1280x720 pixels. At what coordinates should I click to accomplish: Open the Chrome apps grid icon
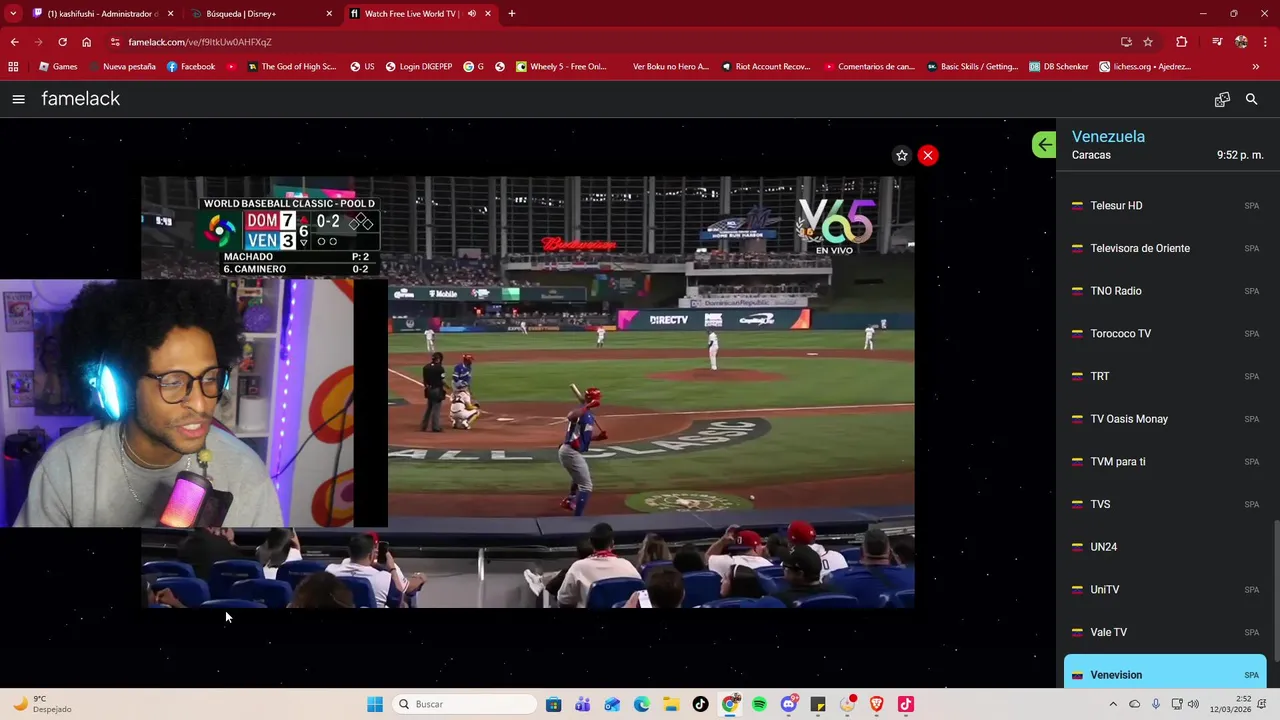13,67
